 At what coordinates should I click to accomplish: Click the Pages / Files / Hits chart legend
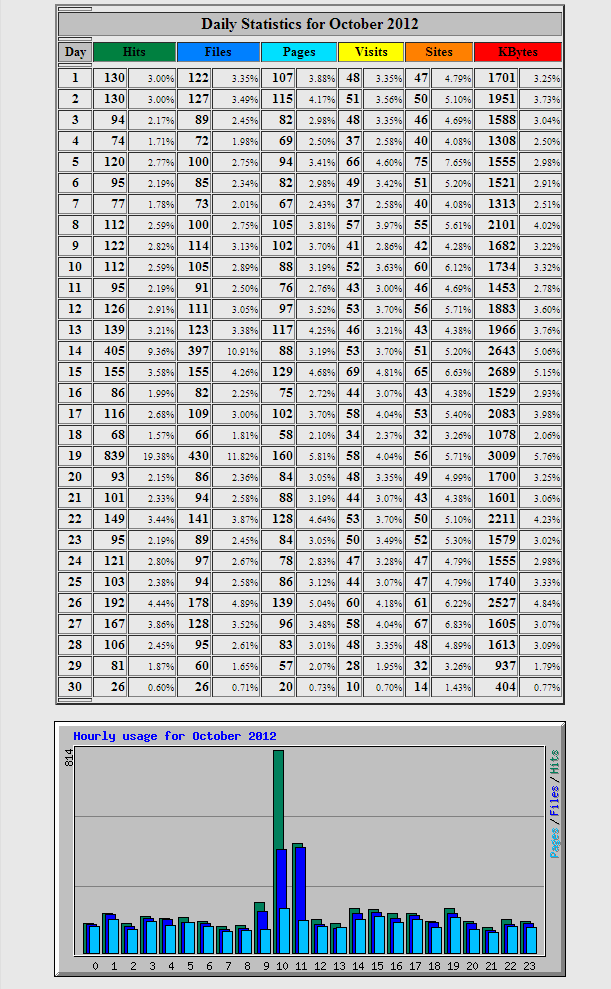pos(554,805)
